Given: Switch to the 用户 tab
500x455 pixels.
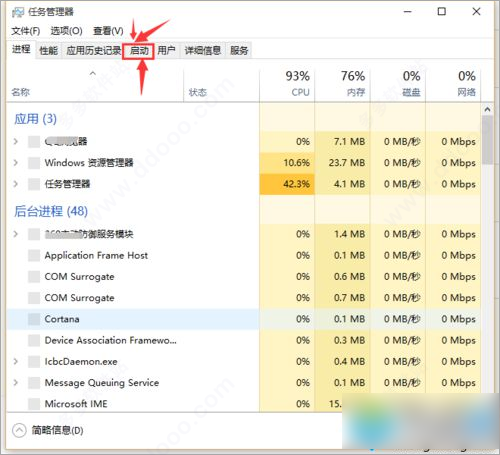Looking at the screenshot, I should click(166, 51).
